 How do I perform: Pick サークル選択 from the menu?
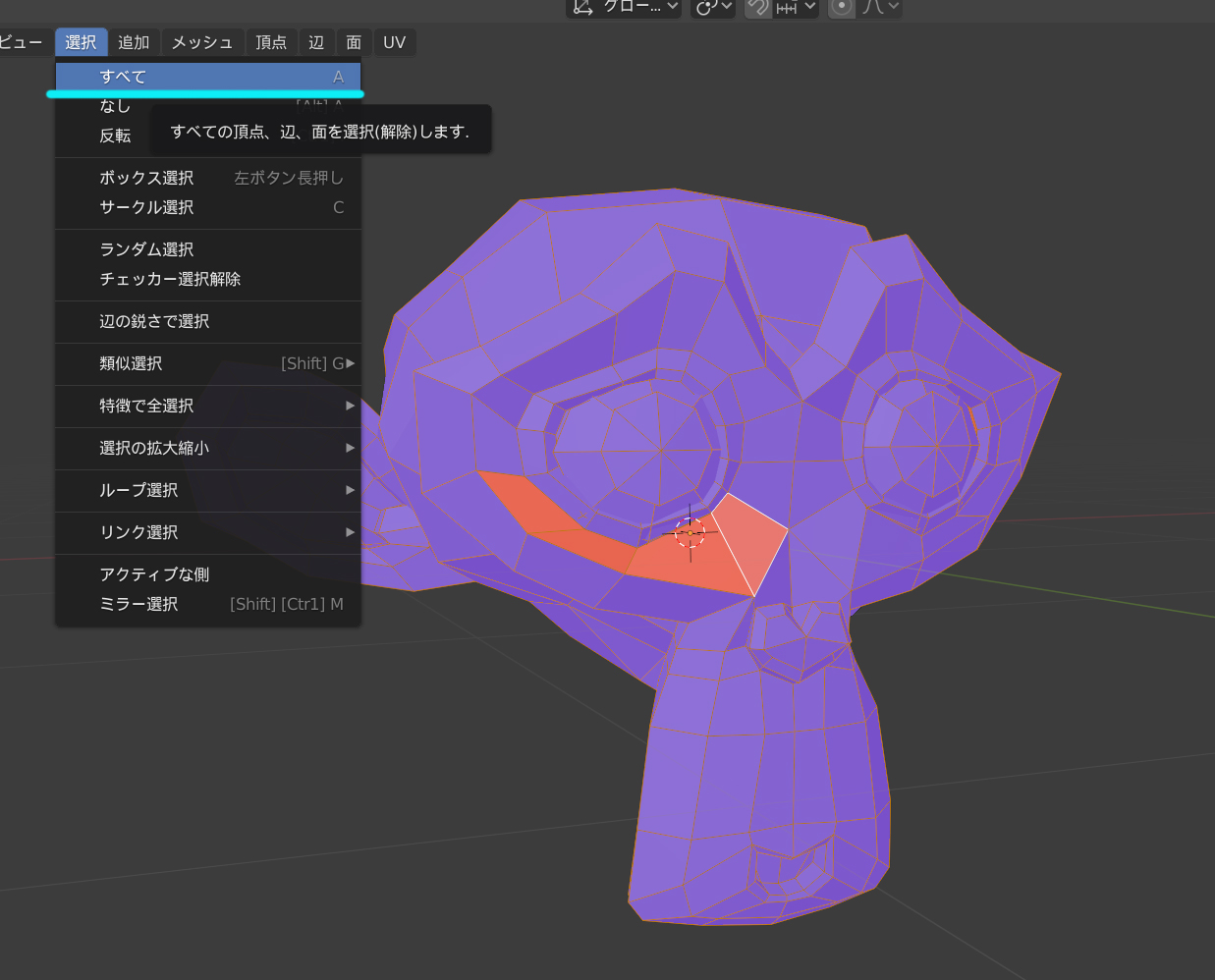point(208,207)
